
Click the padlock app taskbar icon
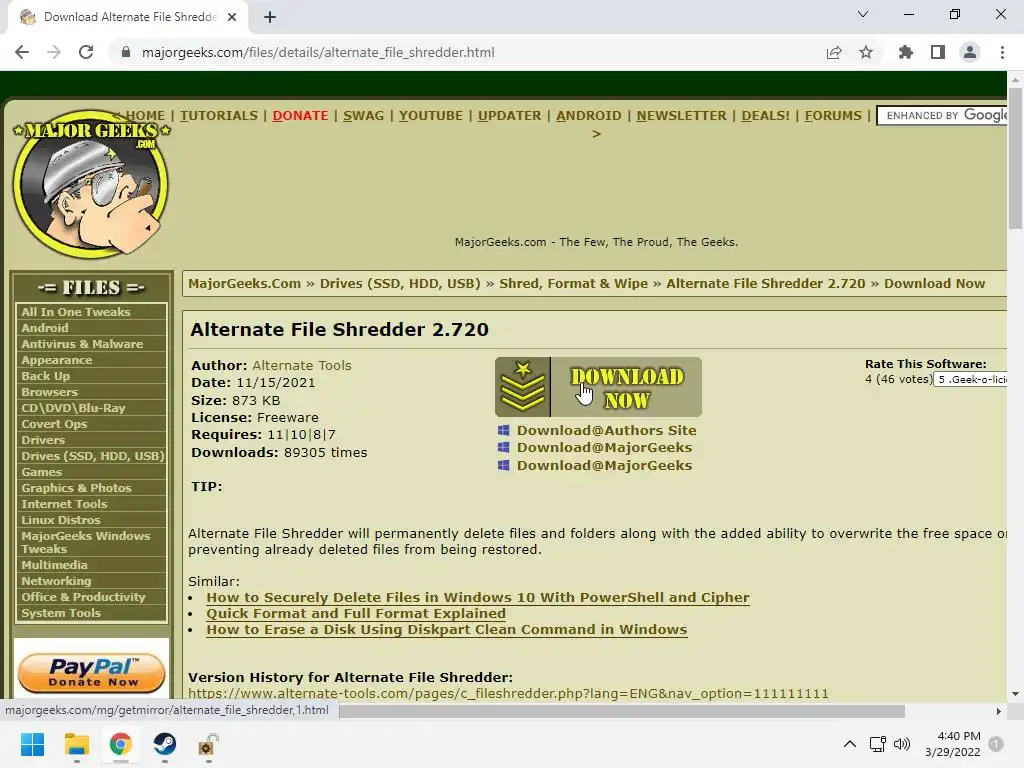click(x=208, y=744)
